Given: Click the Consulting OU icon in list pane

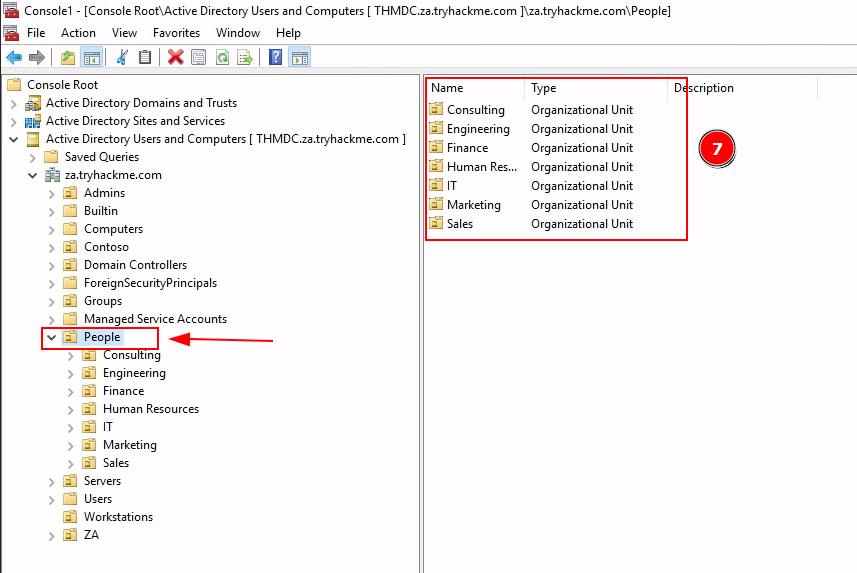Looking at the screenshot, I should click(436, 109).
